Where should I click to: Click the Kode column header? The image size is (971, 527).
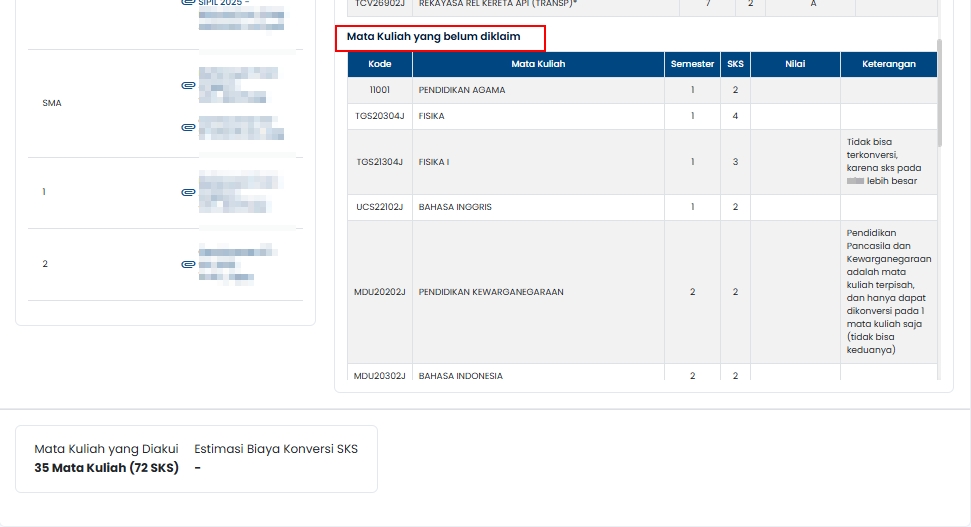[380, 64]
